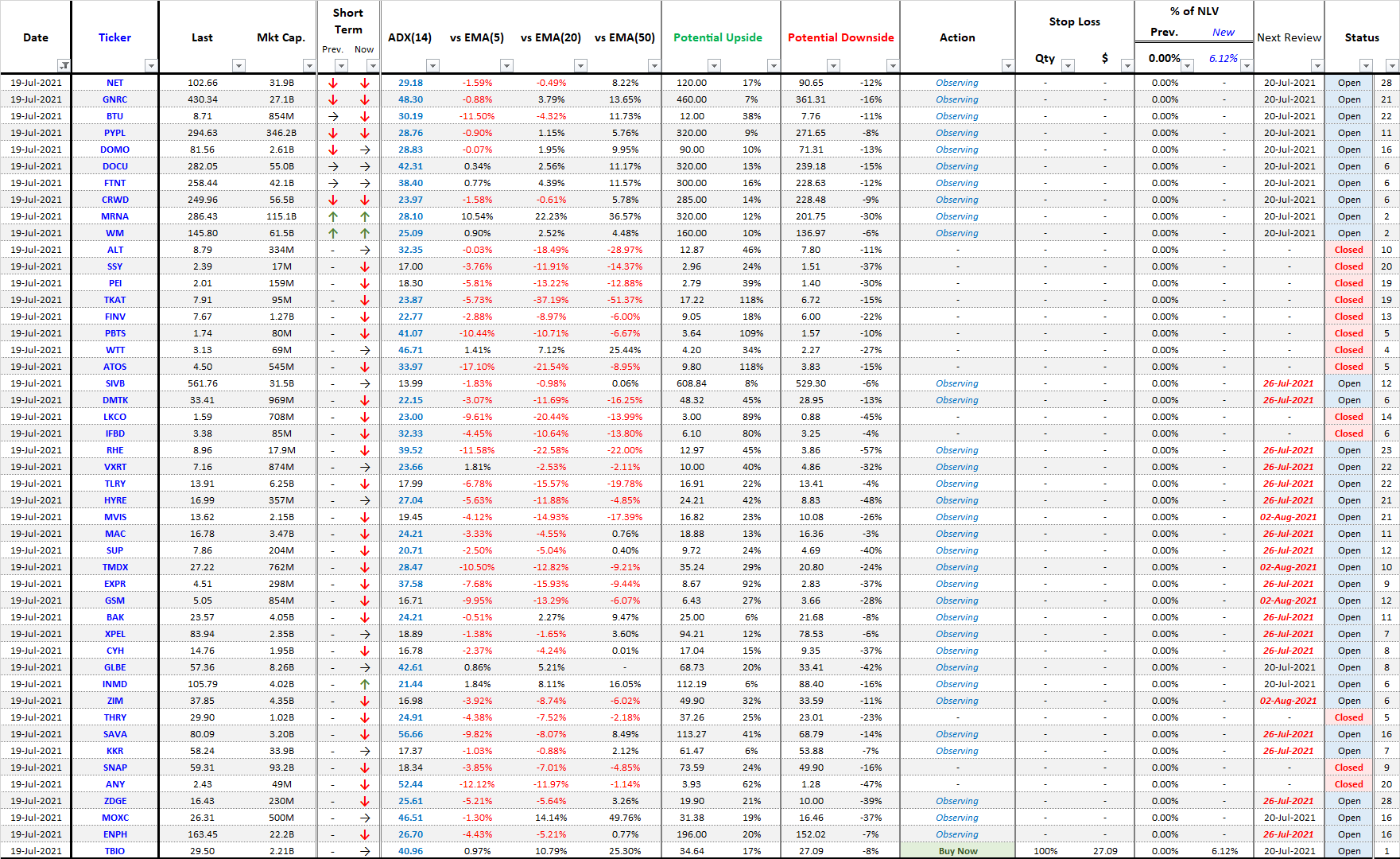Select the Observing action cell for GNRC
1400x859 pixels.
pyautogui.click(x=957, y=99)
